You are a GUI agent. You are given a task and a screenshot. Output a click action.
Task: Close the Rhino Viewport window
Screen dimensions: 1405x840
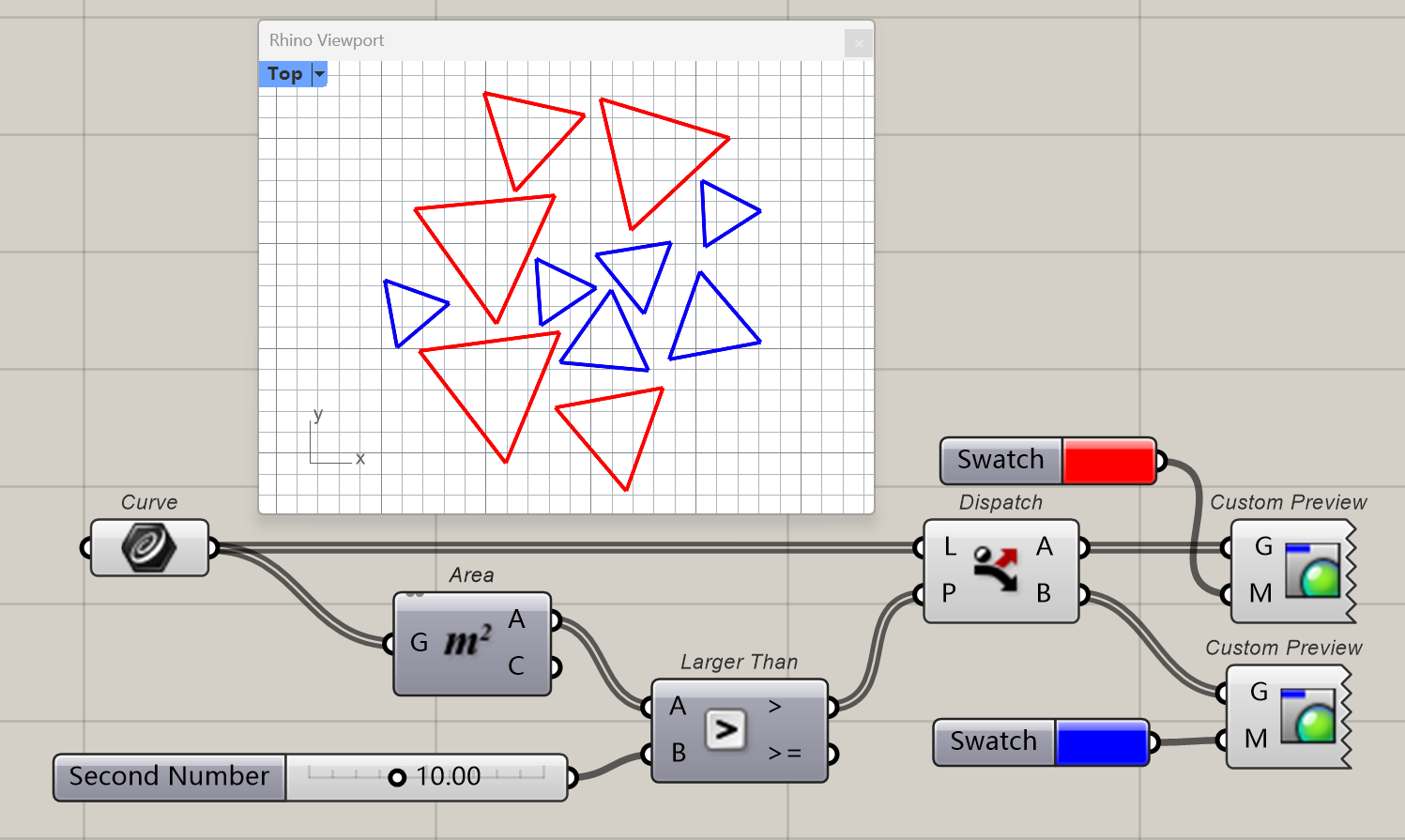point(859,42)
